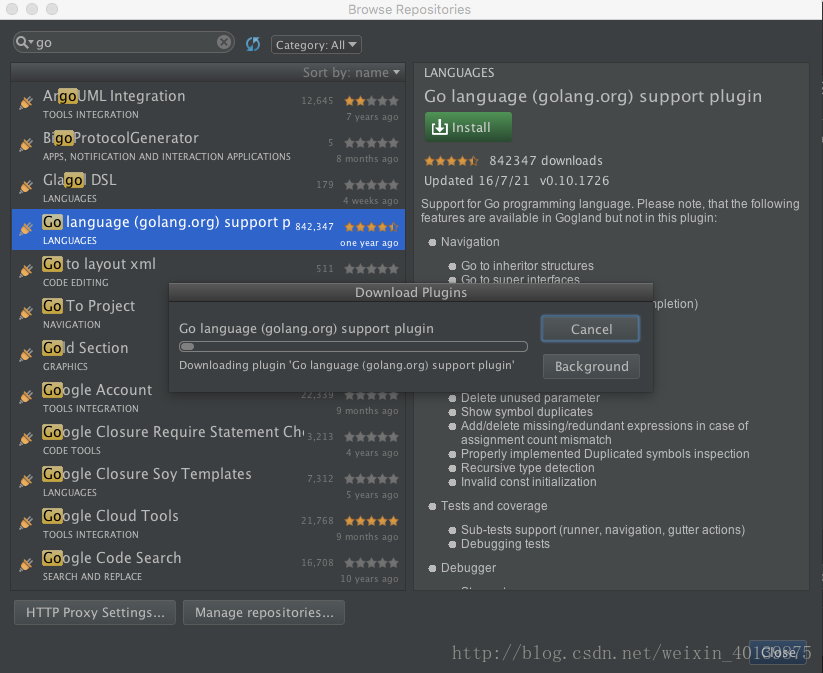Click plugin details title 'Go language (golang.org) support plugin'
Image resolution: width=823 pixels, height=673 pixels.
click(593, 96)
